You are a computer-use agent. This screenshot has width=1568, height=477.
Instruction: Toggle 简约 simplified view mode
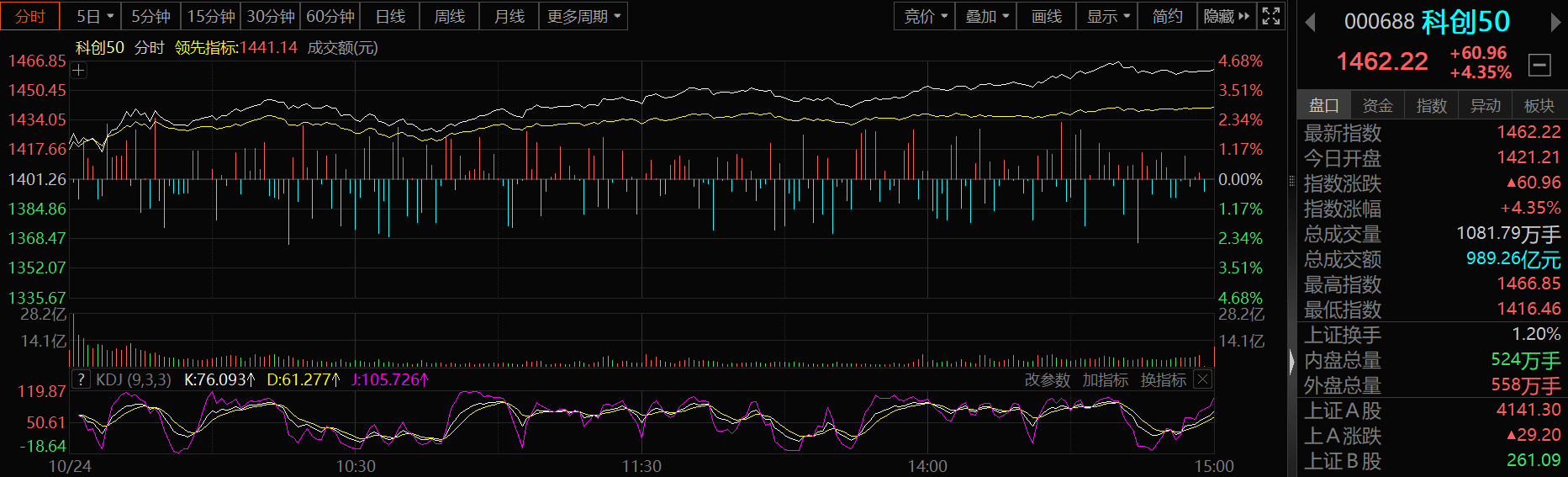coord(1167,16)
